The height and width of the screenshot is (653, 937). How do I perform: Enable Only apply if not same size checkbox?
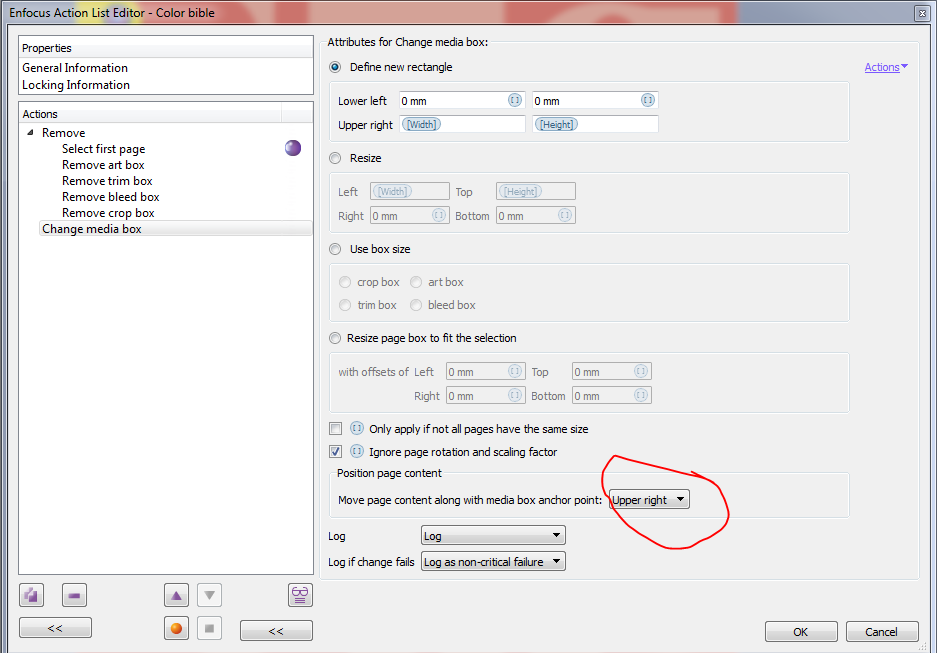(x=336, y=428)
